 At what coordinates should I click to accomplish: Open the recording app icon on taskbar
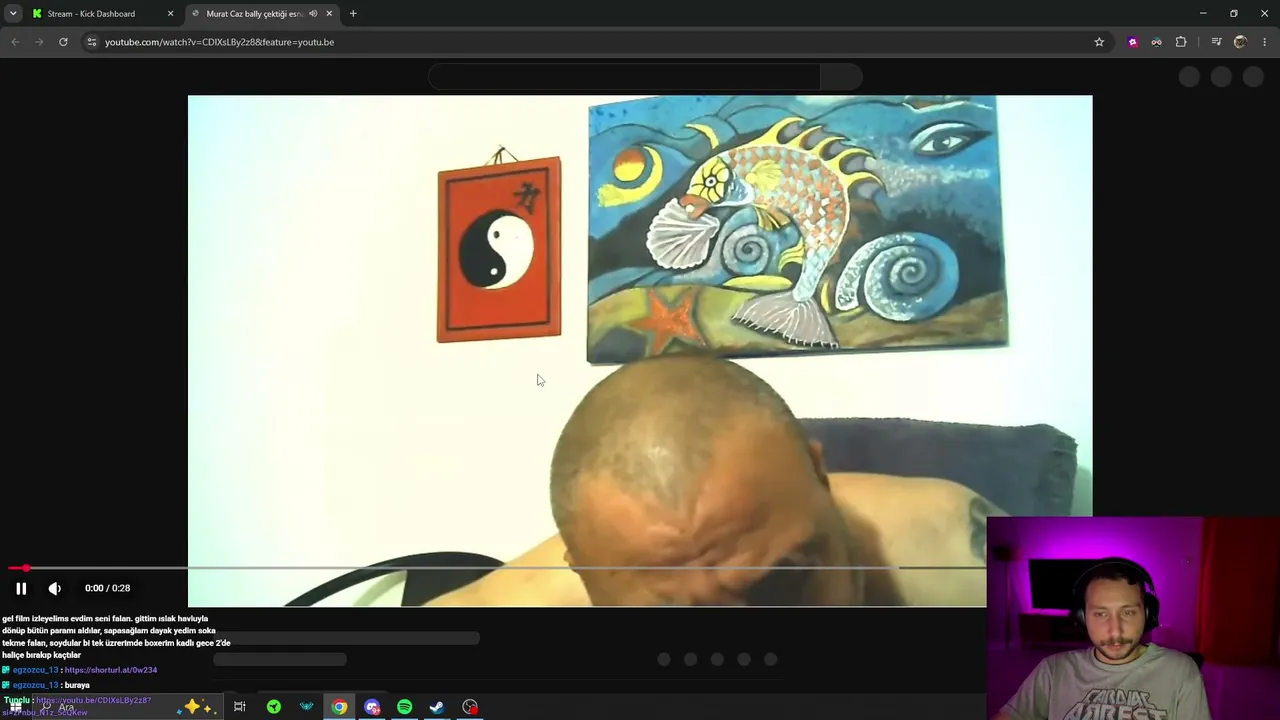(470, 707)
